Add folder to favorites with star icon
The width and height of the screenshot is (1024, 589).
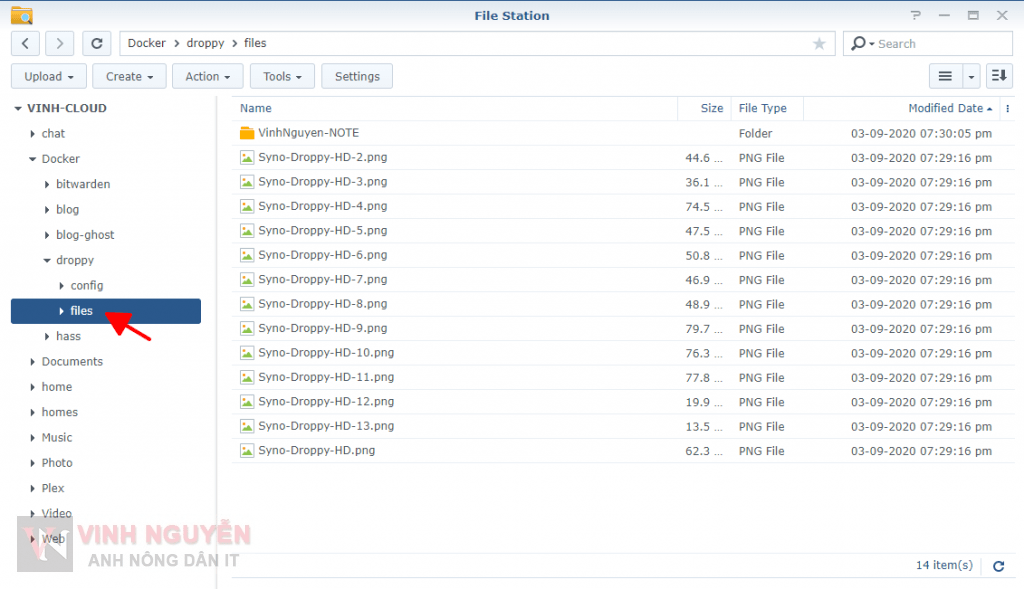tap(819, 44)
